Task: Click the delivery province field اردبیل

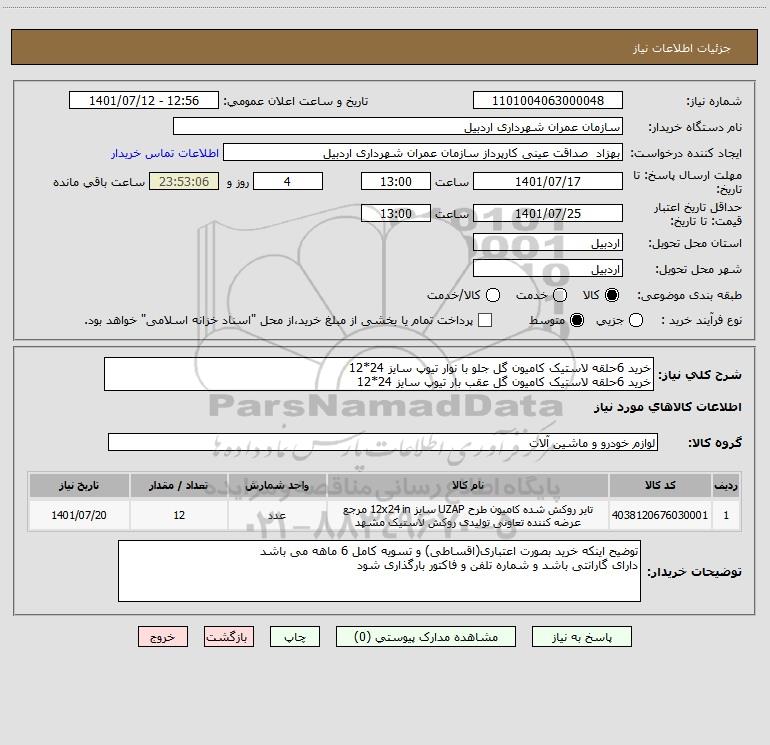Action: click(548, 242)
